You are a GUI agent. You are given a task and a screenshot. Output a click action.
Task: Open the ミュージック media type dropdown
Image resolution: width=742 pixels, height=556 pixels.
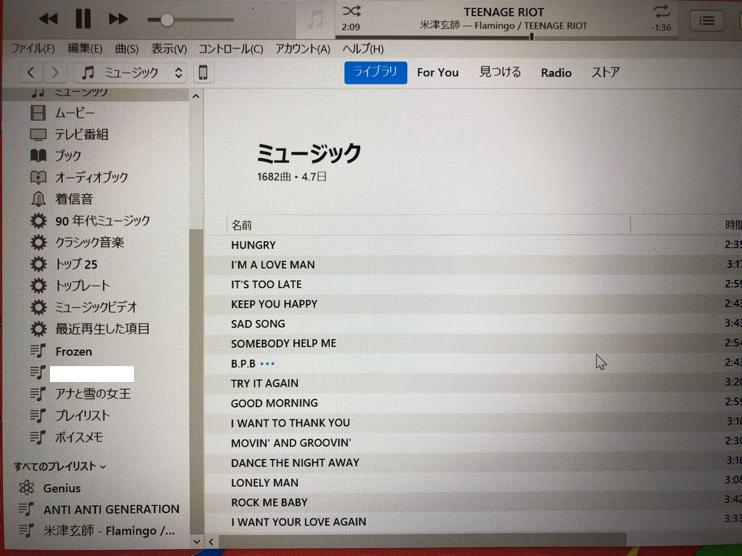click(131, 72)
